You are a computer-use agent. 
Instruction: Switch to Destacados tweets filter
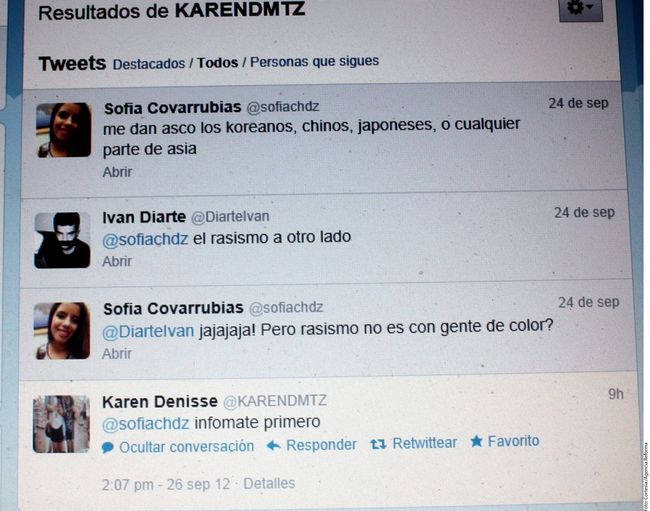point(149,64)
